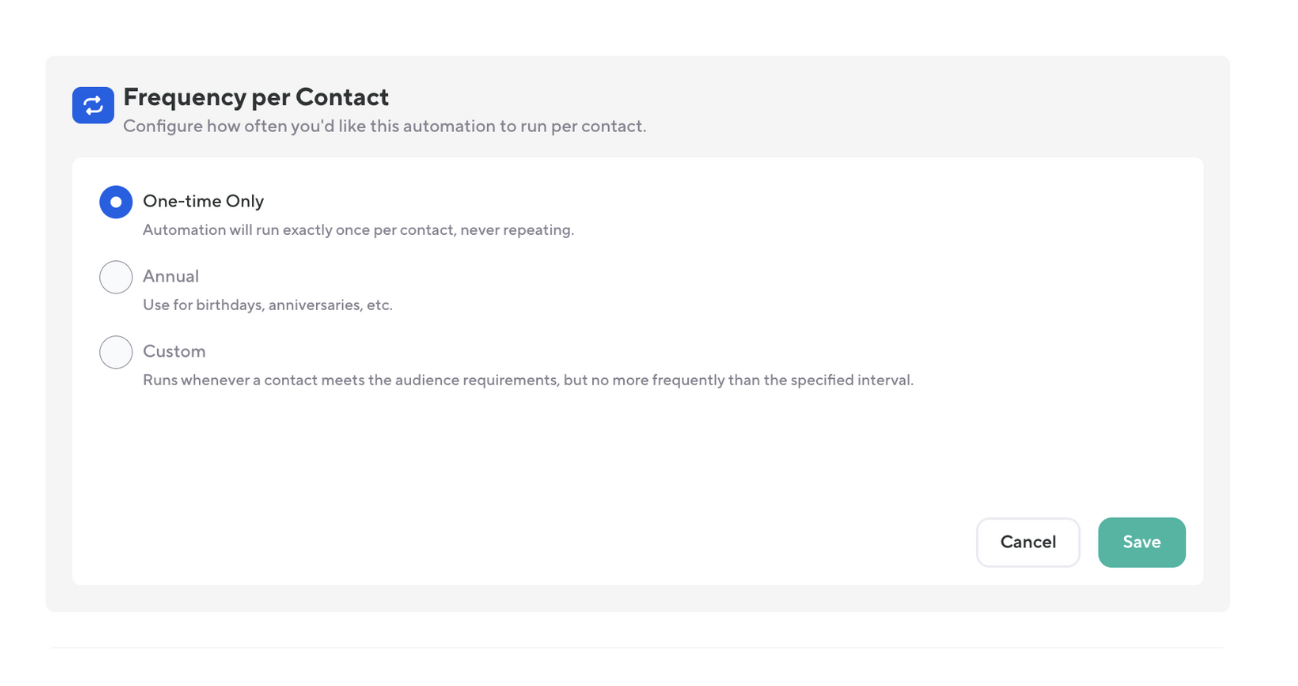
Task: Choose the Annual radio button
Action: coord(116,277)
